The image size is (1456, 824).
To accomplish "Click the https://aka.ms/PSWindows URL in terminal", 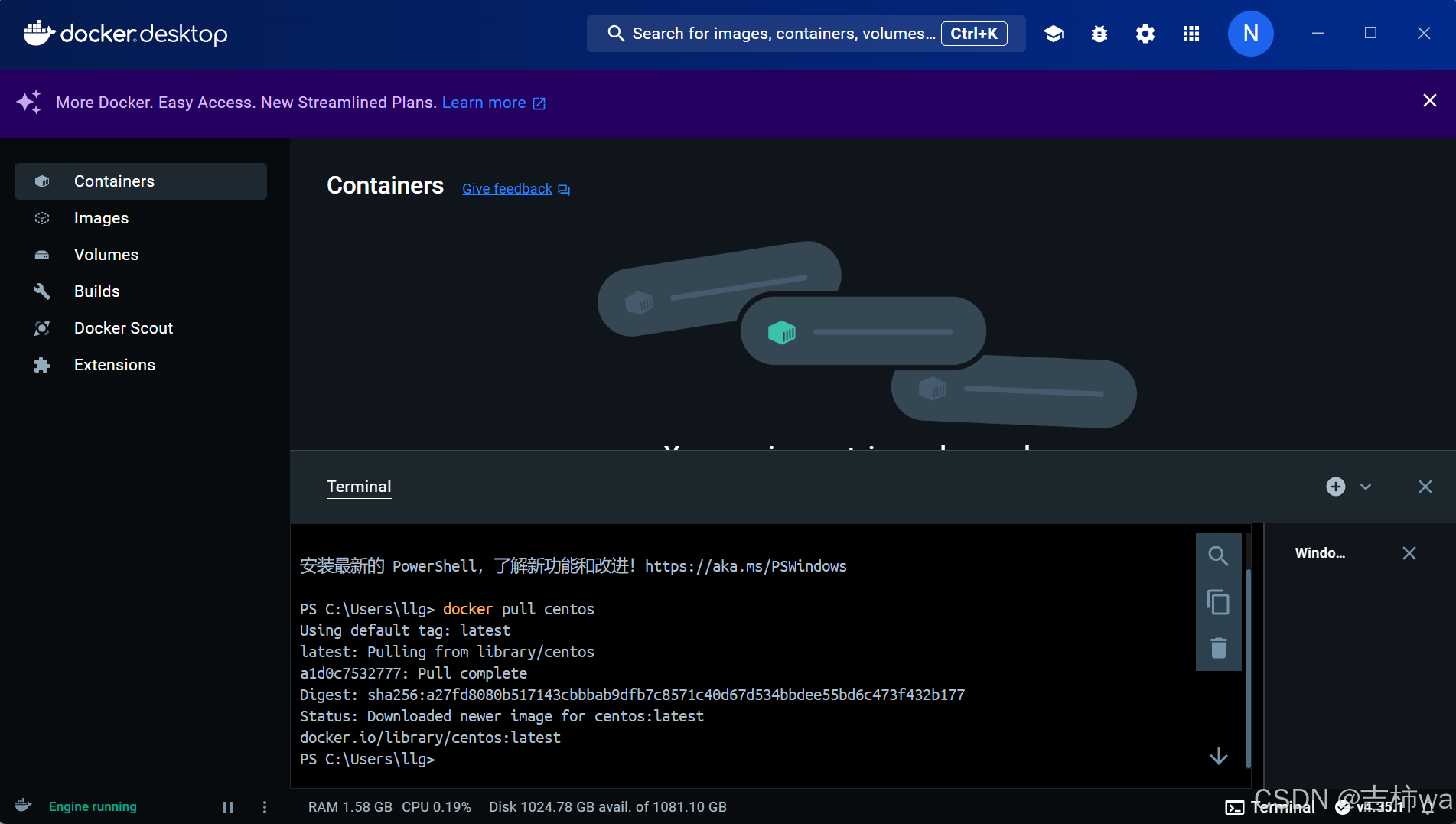I will tap(746, 567).
